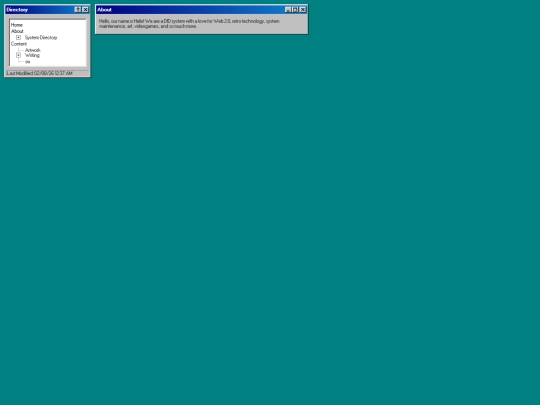Click the Last Modified status bar text
Viewport: 540px width, 405px height.
tap(40, 73)
